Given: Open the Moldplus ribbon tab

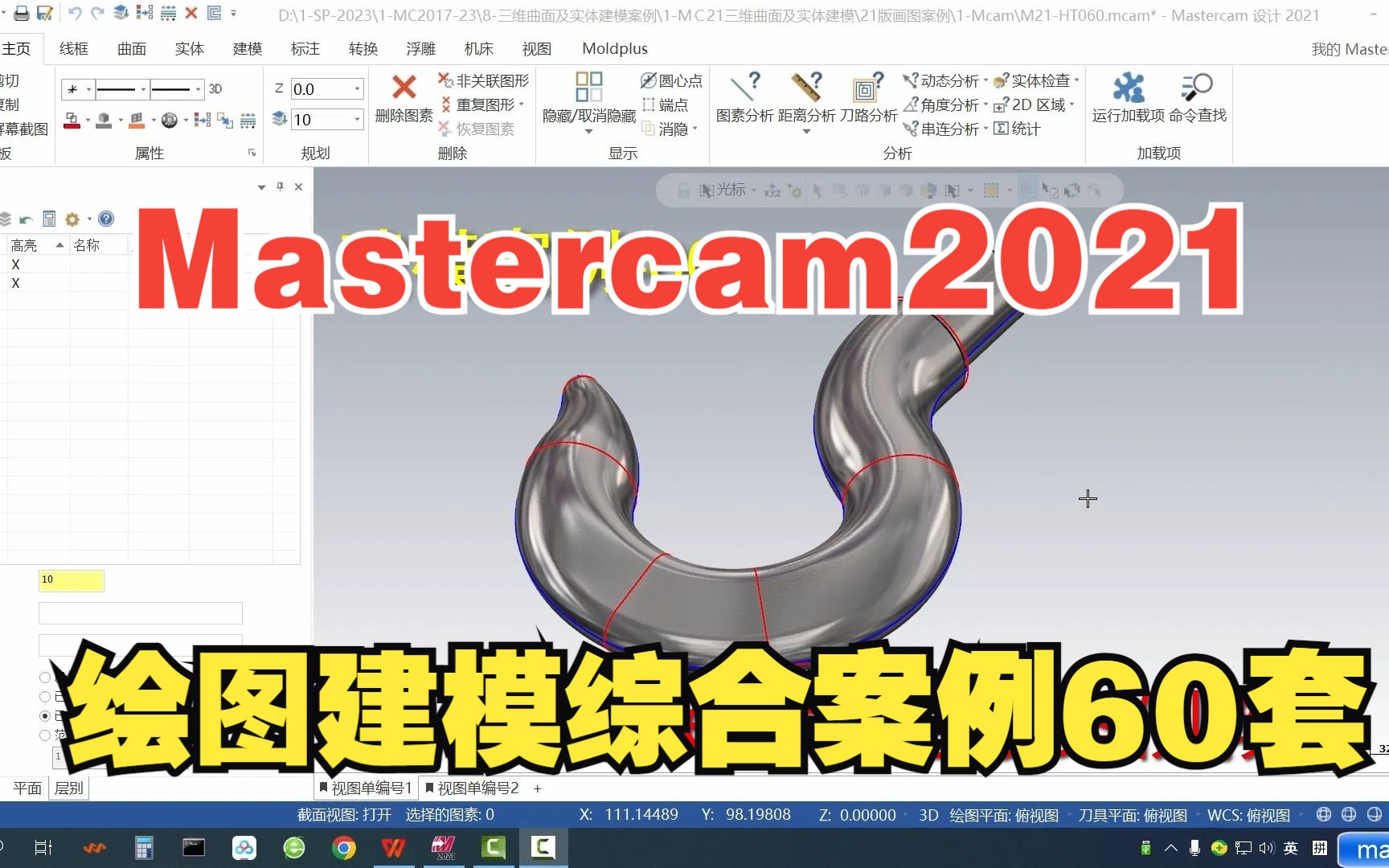Looking at the screenshot, I should click(x=615, y=49).
